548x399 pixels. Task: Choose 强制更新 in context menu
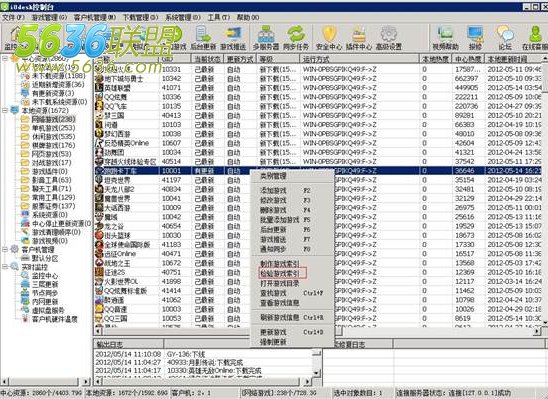[x=292, y=342]
